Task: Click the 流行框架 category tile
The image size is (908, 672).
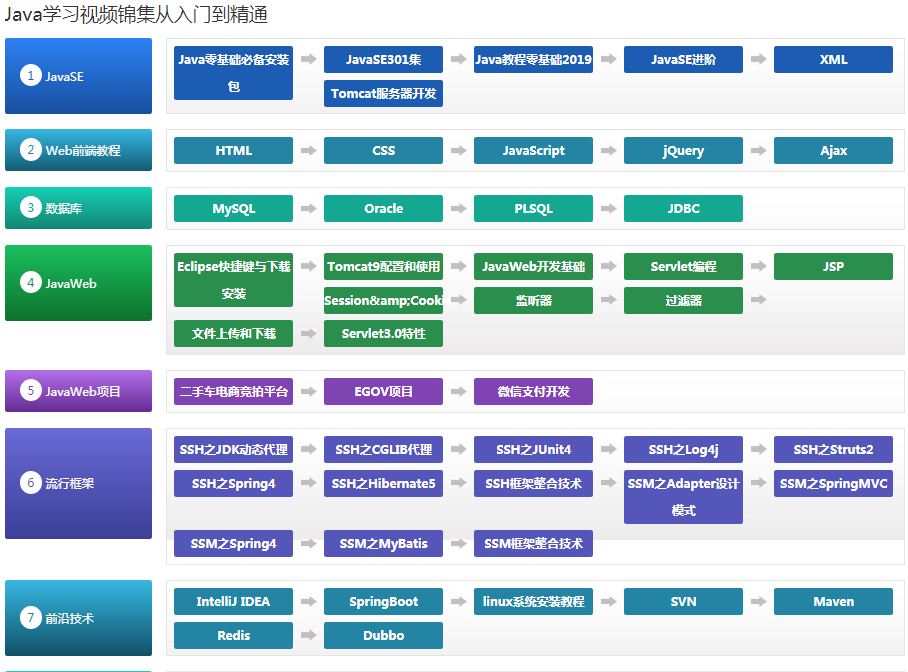Action: [78, 483]
